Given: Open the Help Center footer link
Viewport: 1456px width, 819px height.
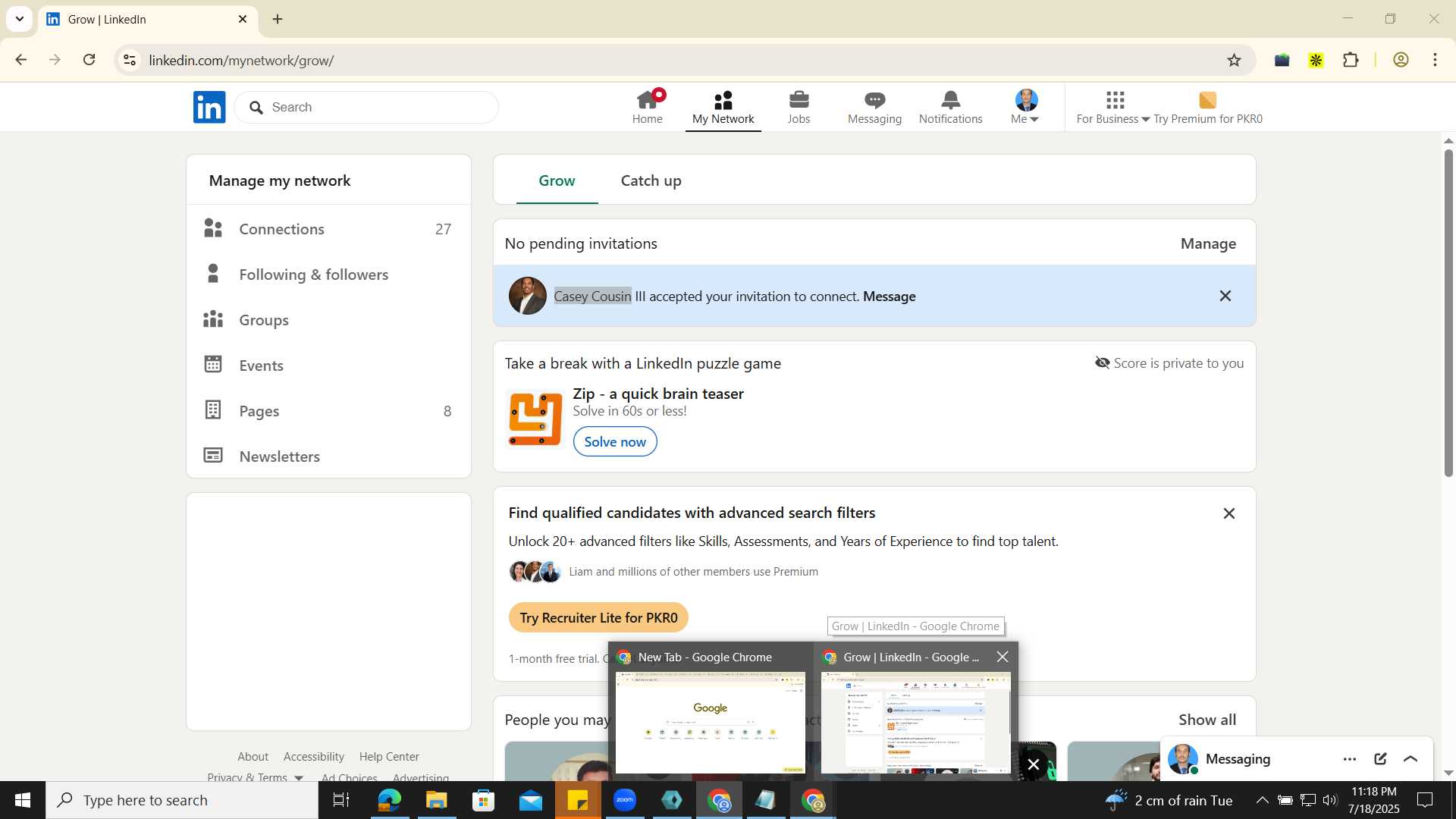Looking at the screenshot, I should pos(389,757).
